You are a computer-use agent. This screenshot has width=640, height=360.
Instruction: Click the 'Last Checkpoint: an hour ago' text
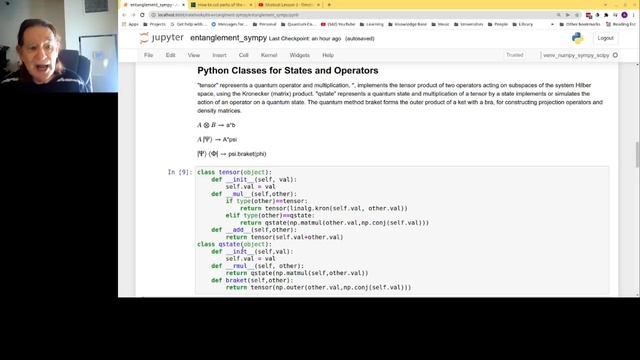click(x=304, y=38)
